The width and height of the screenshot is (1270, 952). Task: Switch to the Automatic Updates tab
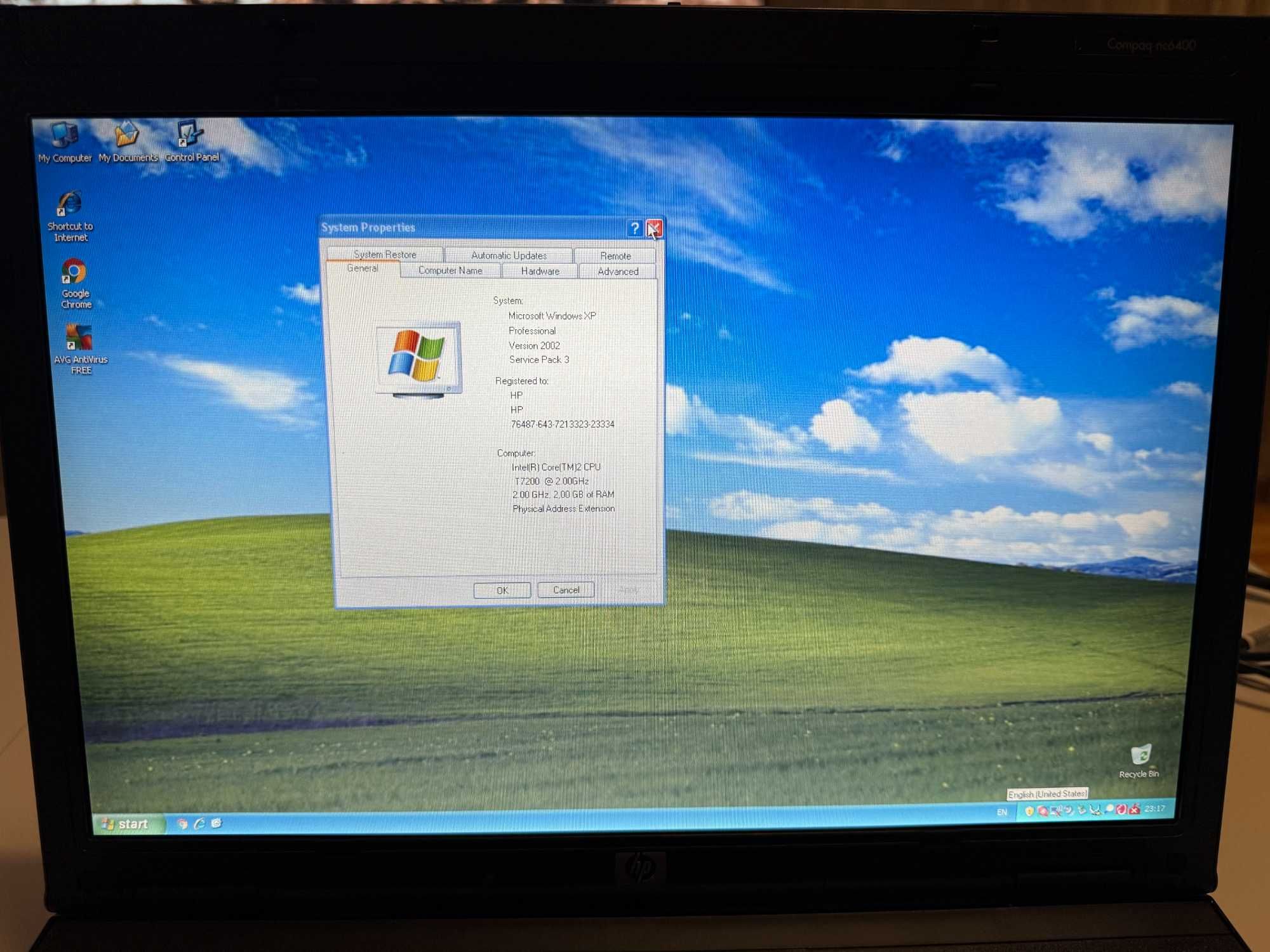pyautogui.click(x=509, y=255)
